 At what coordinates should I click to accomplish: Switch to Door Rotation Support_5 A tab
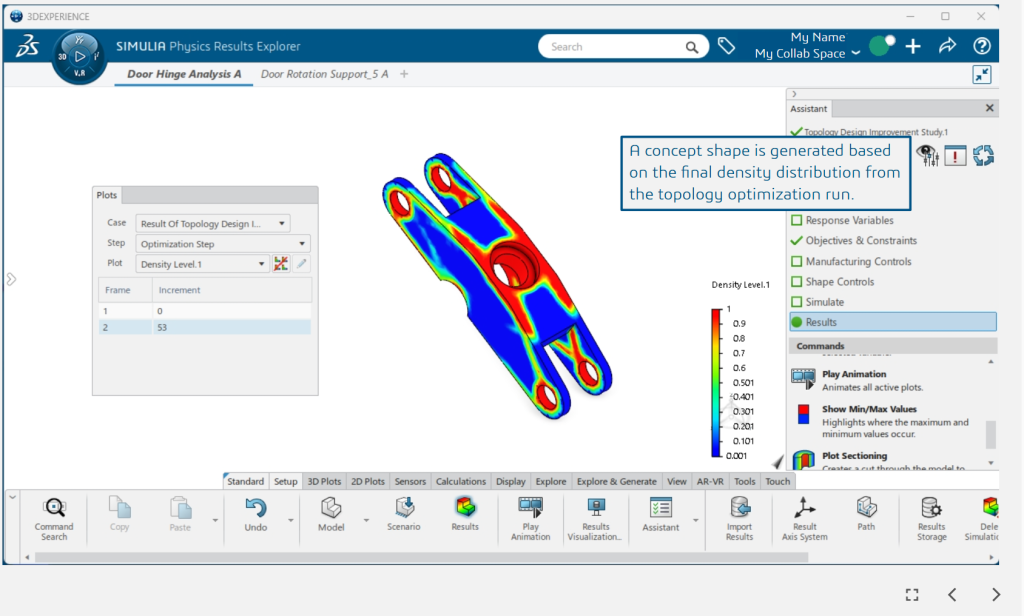[325, 74]
